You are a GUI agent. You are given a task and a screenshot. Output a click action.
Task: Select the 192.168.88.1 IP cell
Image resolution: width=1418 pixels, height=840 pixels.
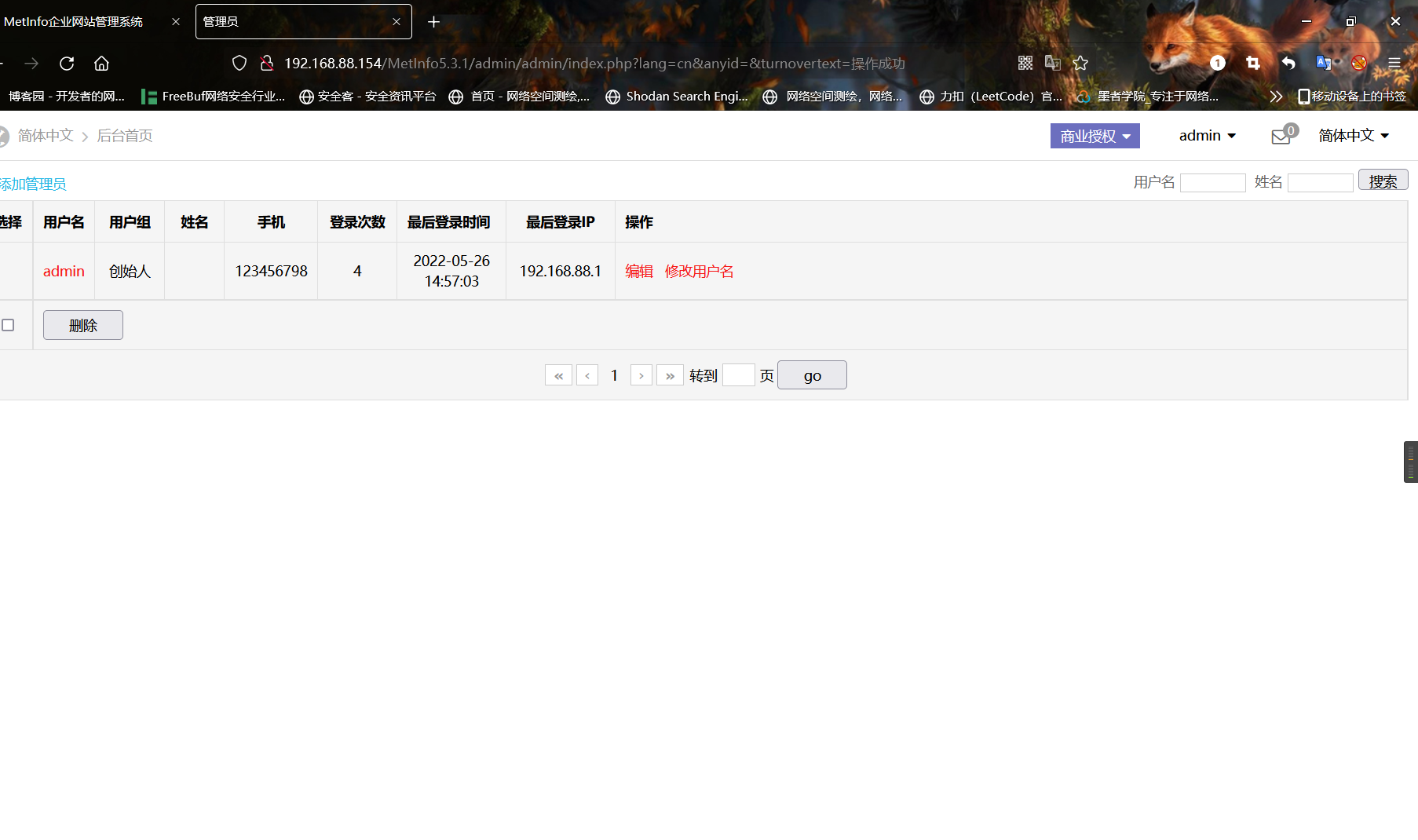click(561, 272)
